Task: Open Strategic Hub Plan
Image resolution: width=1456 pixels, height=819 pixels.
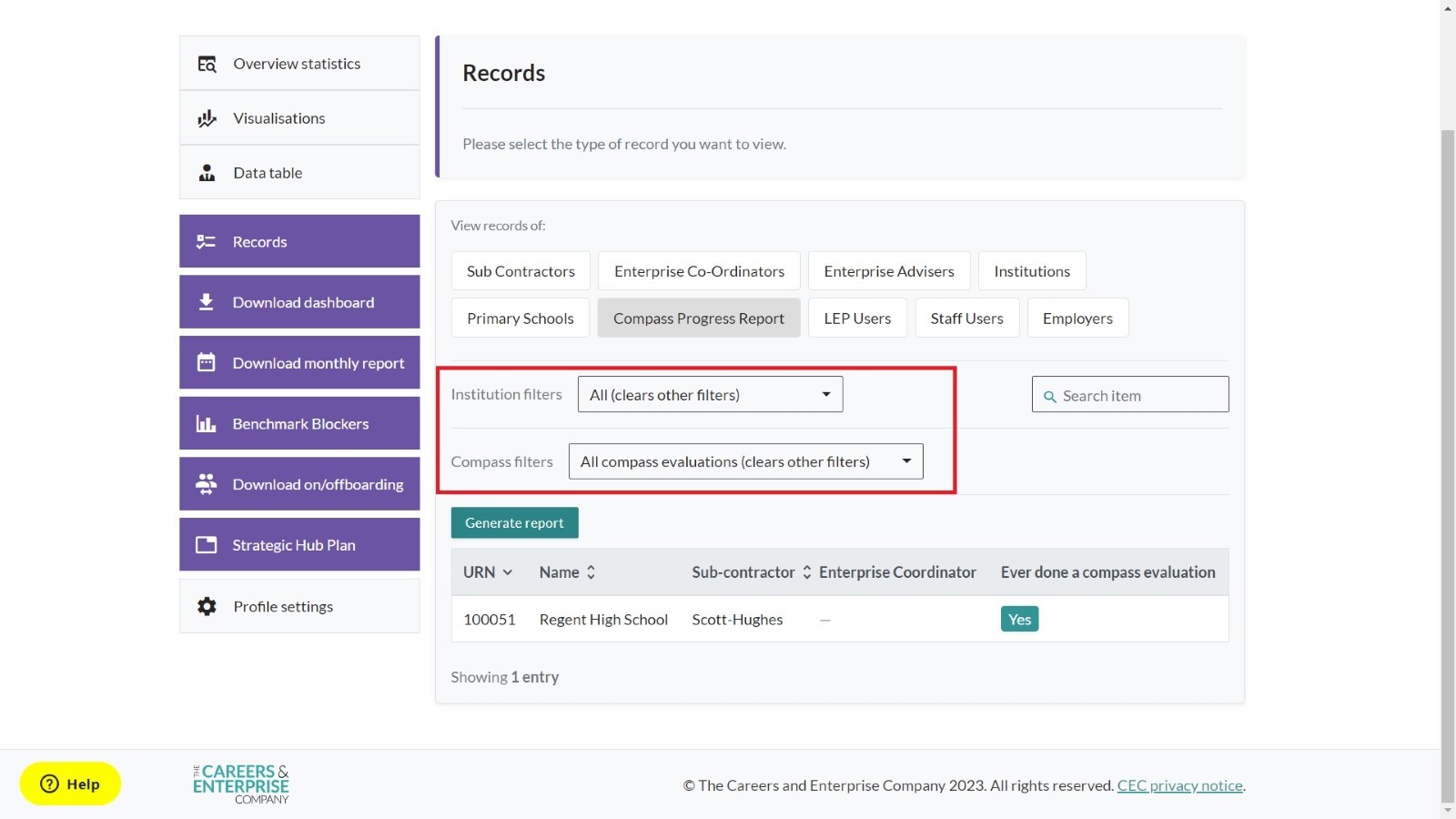Action: point(299,544)
